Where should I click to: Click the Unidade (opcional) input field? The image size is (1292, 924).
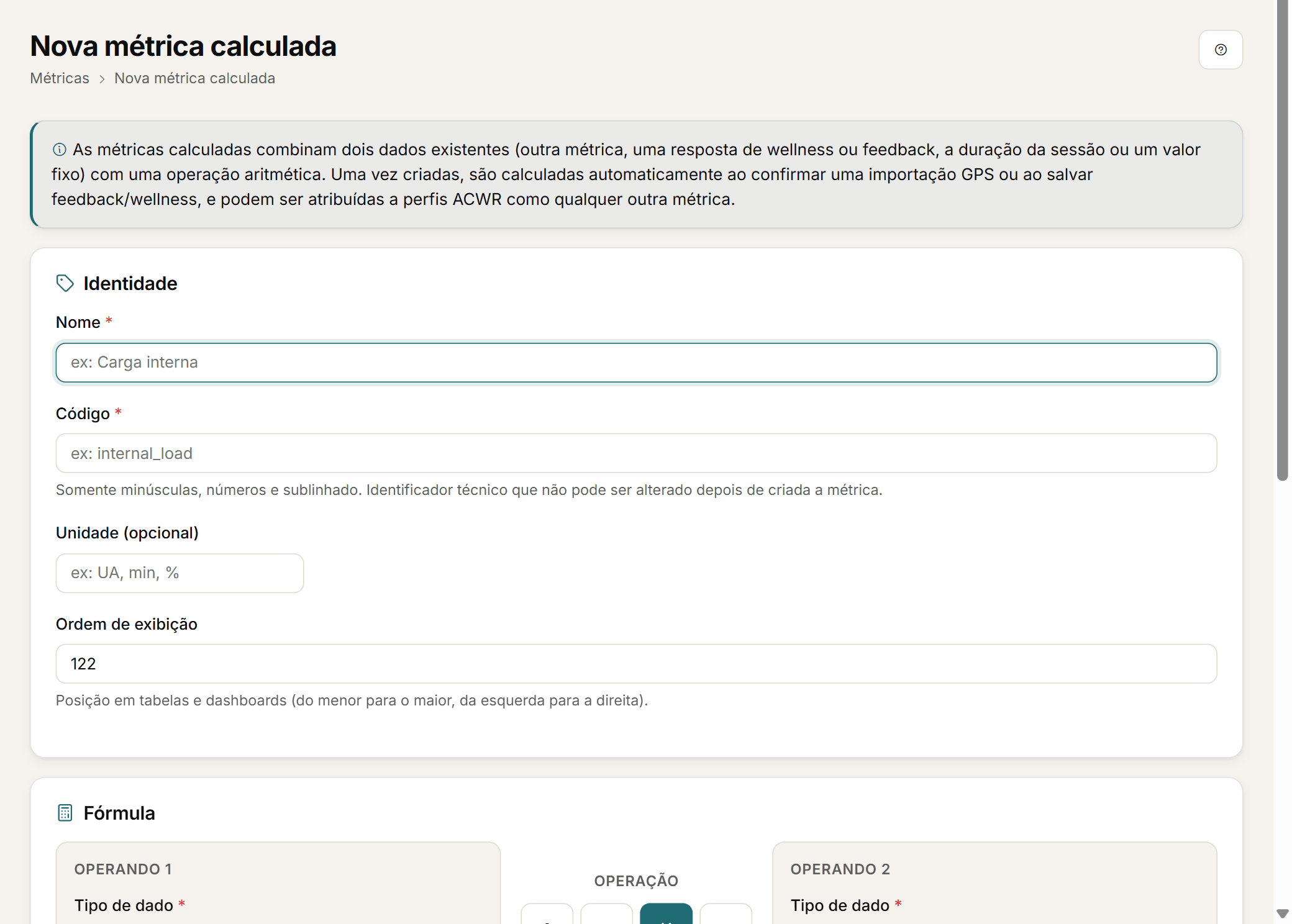click(180, 573)
